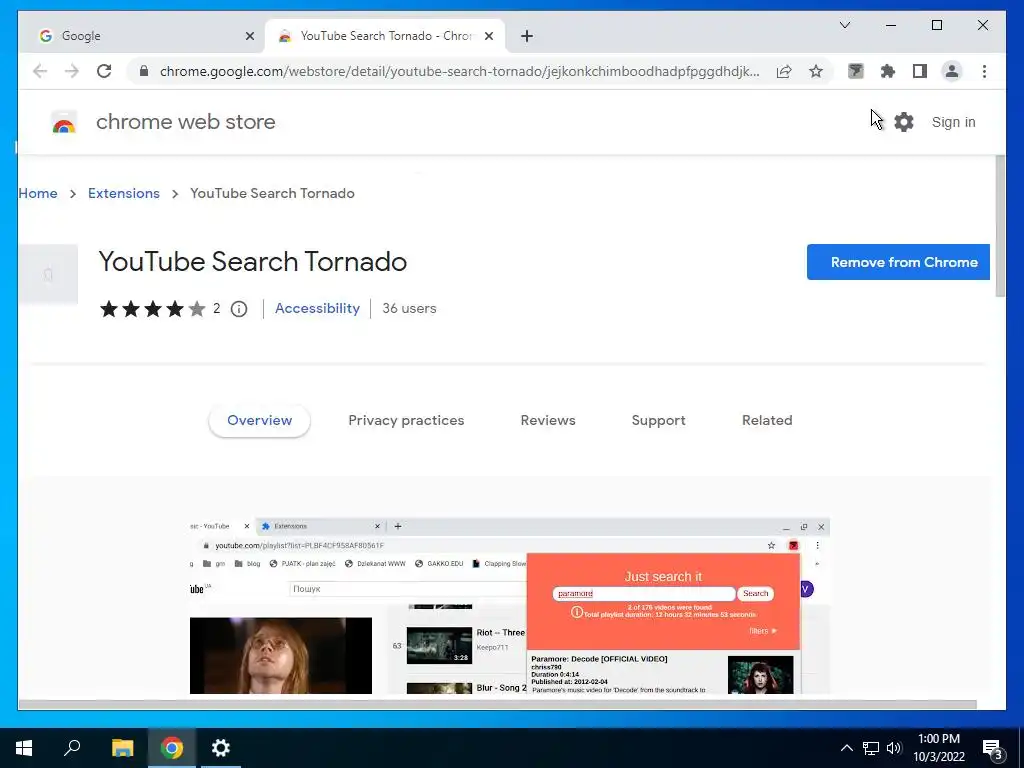Click the extension's placeholder logo image
Viewport: 1024px width, 768px height.
[x=48, y=274]
